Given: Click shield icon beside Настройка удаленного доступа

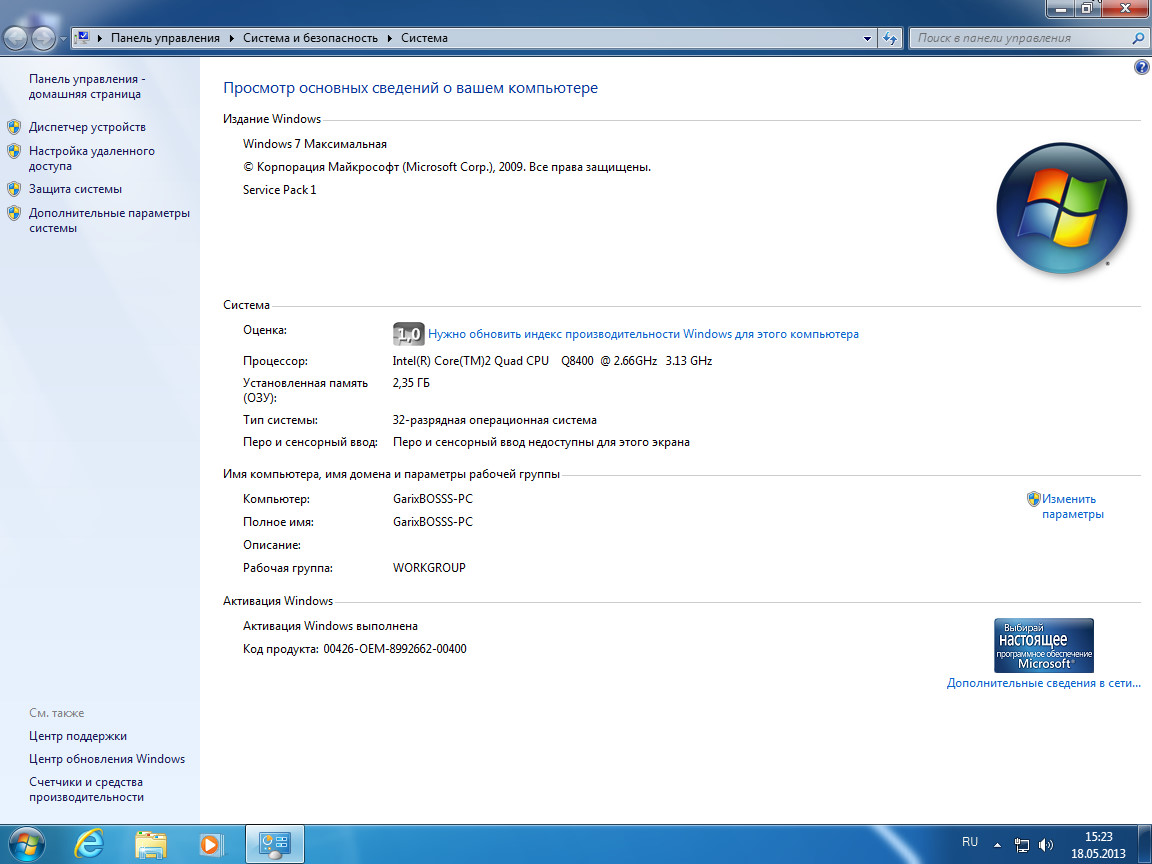Looking at the screenshot, I should tap(14, 151).
